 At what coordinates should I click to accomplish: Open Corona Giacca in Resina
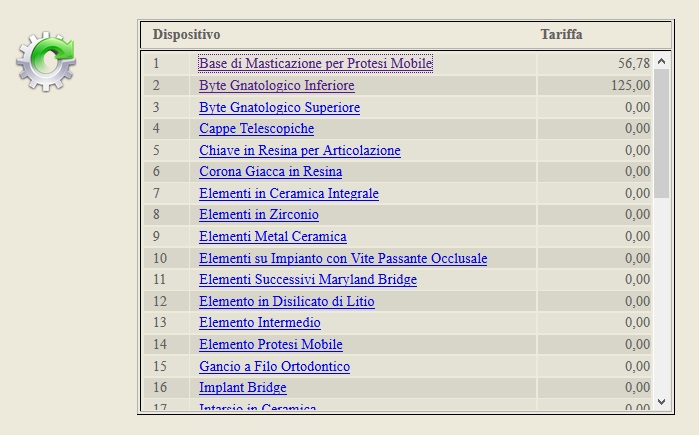point(271,172)
